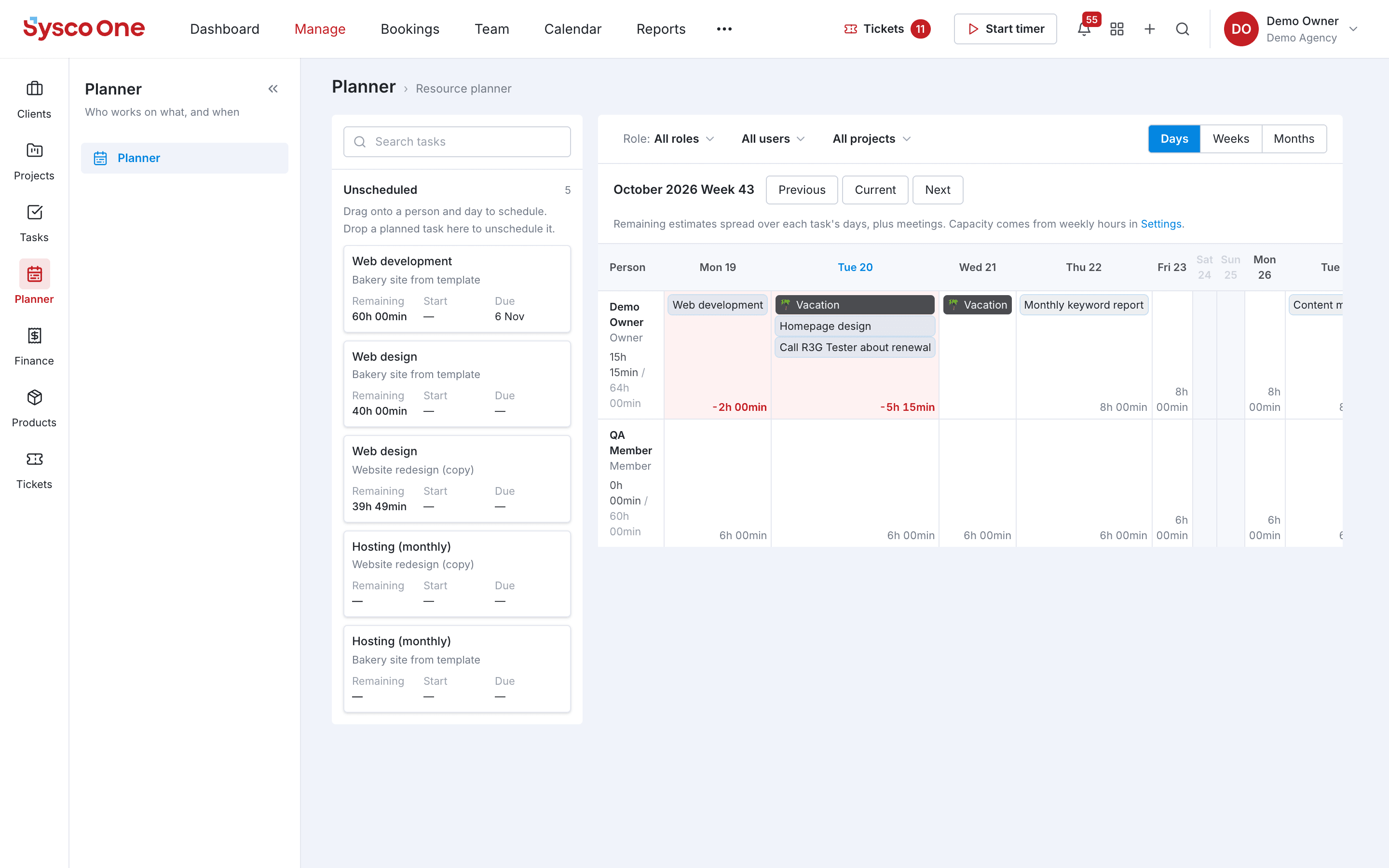
Task: Open the Tickets sidebar icon
Action: (x=34, y=470)
